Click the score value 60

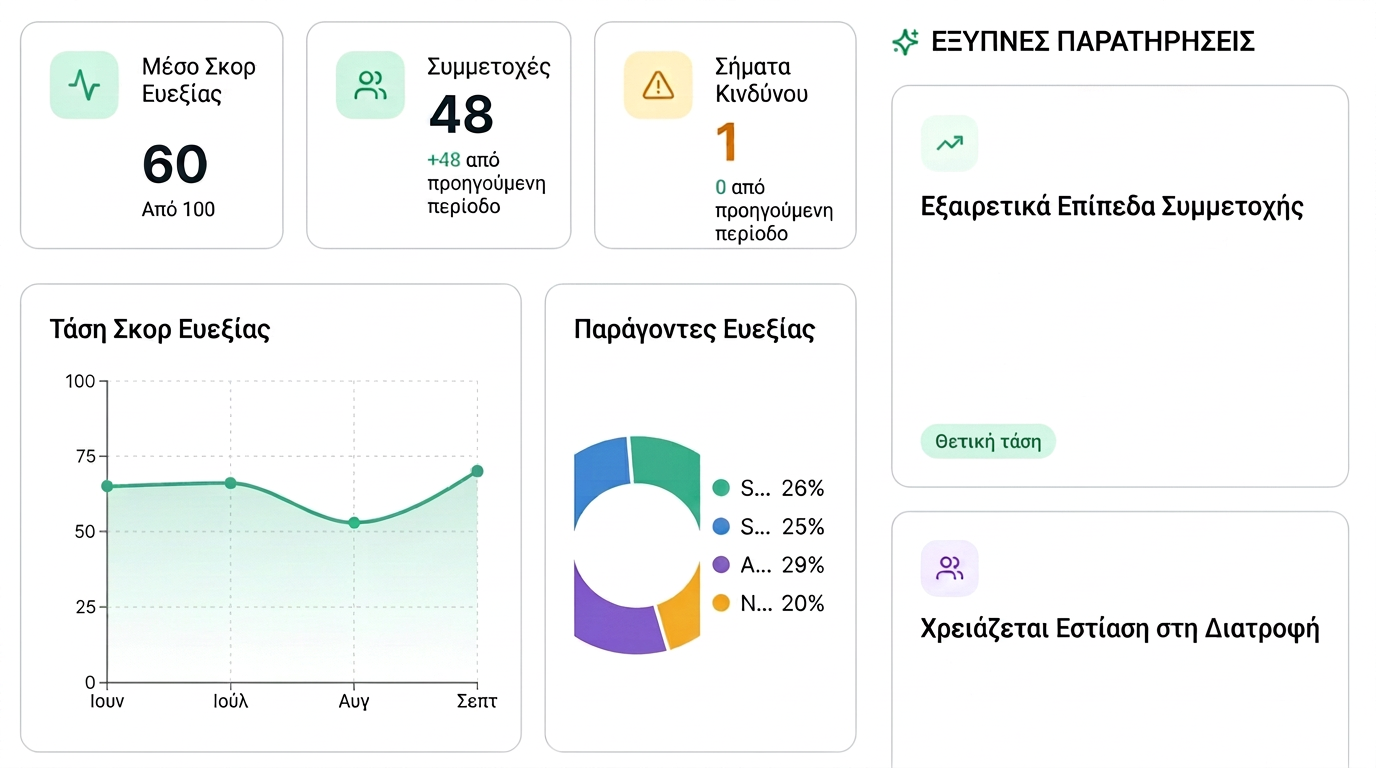[x=175, y=164]
